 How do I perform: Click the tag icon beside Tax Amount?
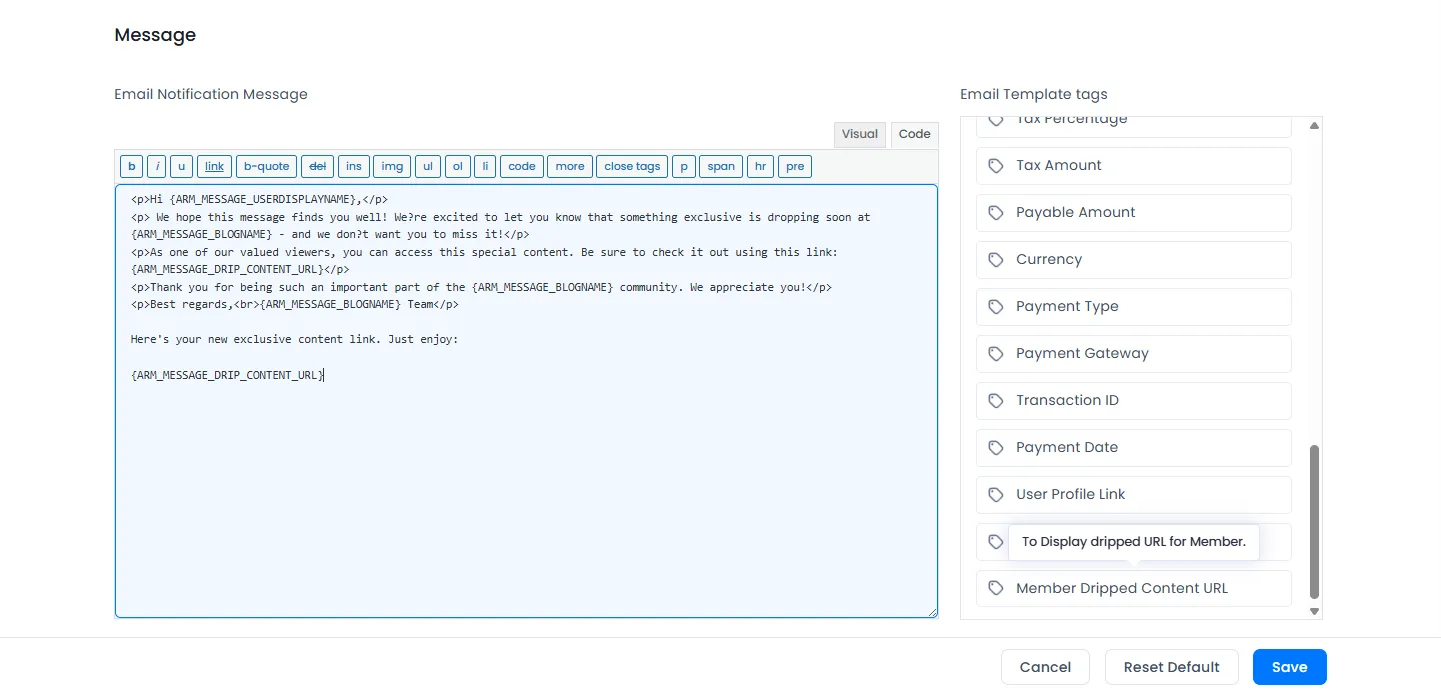tap(996, 165)
